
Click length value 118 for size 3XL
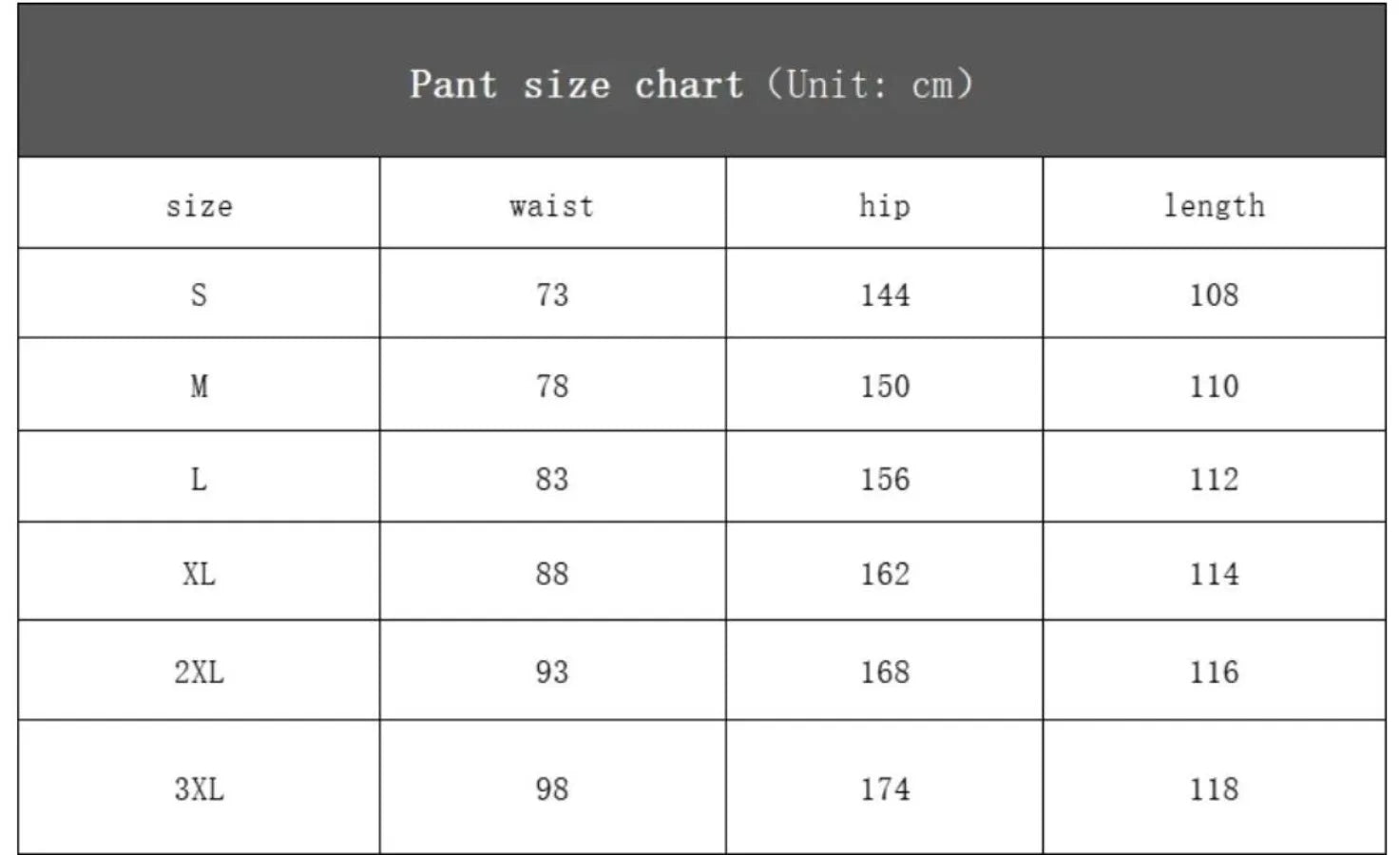coord(1214,788)
